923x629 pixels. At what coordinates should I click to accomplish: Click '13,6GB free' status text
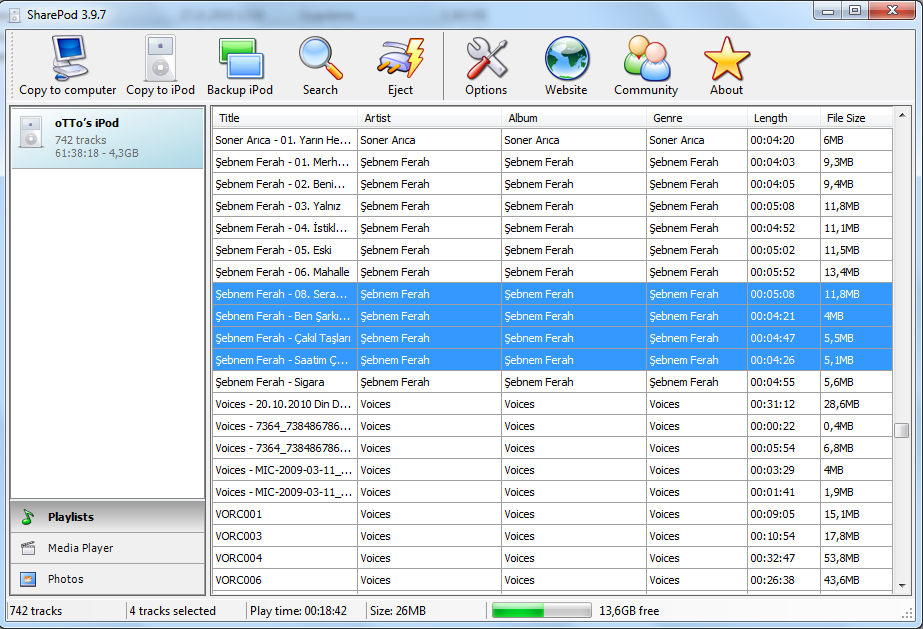[x=629, y=611]
